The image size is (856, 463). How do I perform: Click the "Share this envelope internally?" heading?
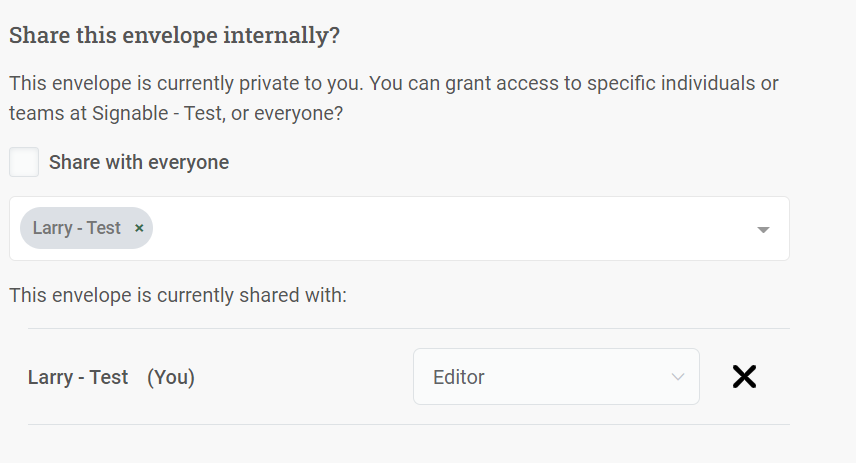point(174,36)
